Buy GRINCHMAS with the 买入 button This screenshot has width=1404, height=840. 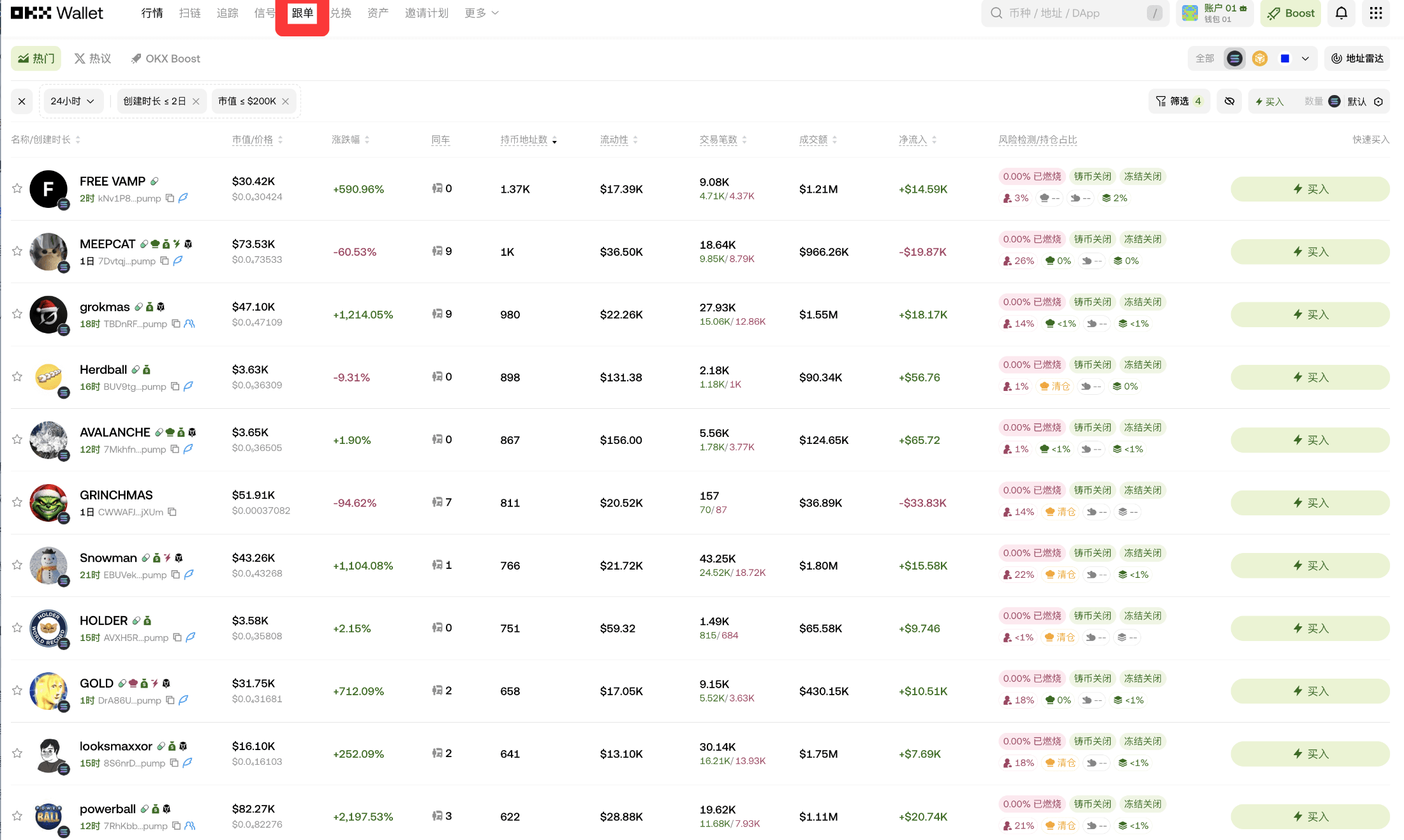tap(1310, 503)
